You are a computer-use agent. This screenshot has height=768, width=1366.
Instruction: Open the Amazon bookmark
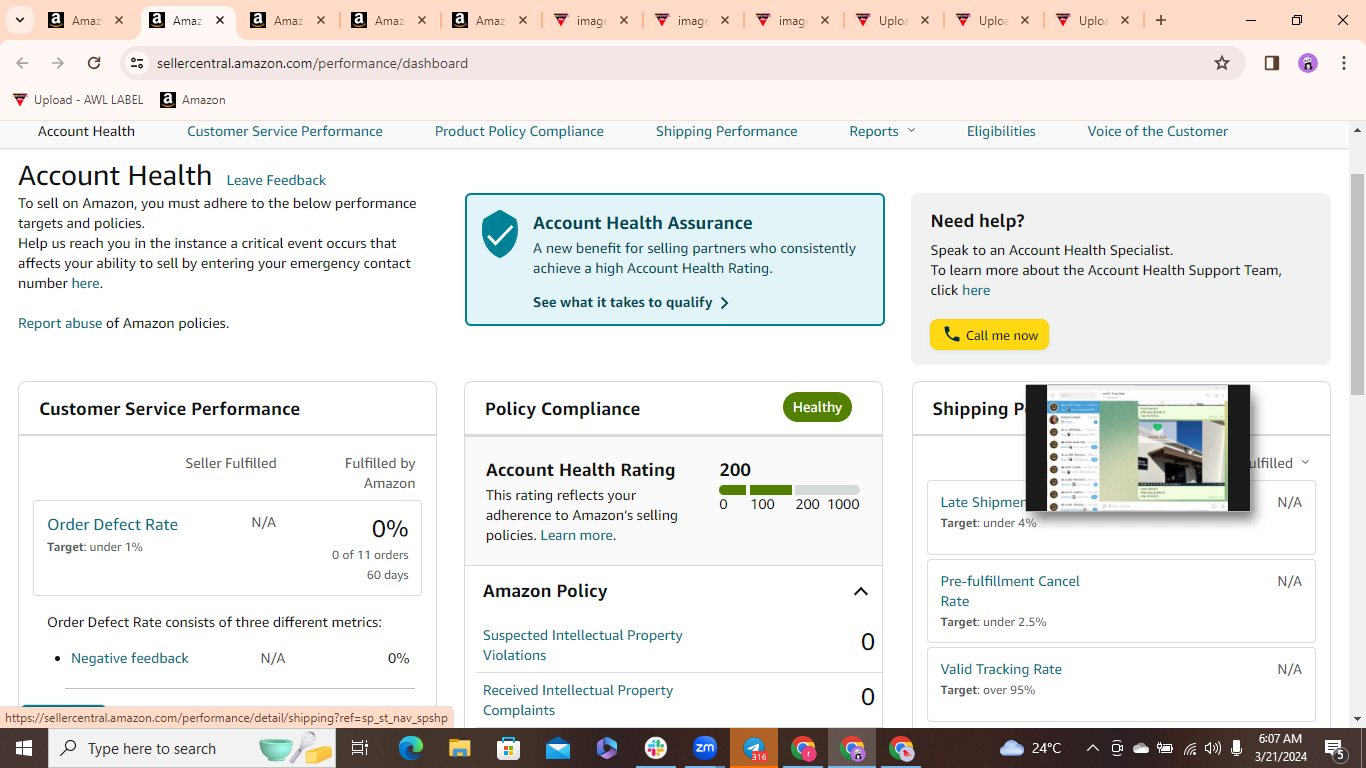pos(193,100)
